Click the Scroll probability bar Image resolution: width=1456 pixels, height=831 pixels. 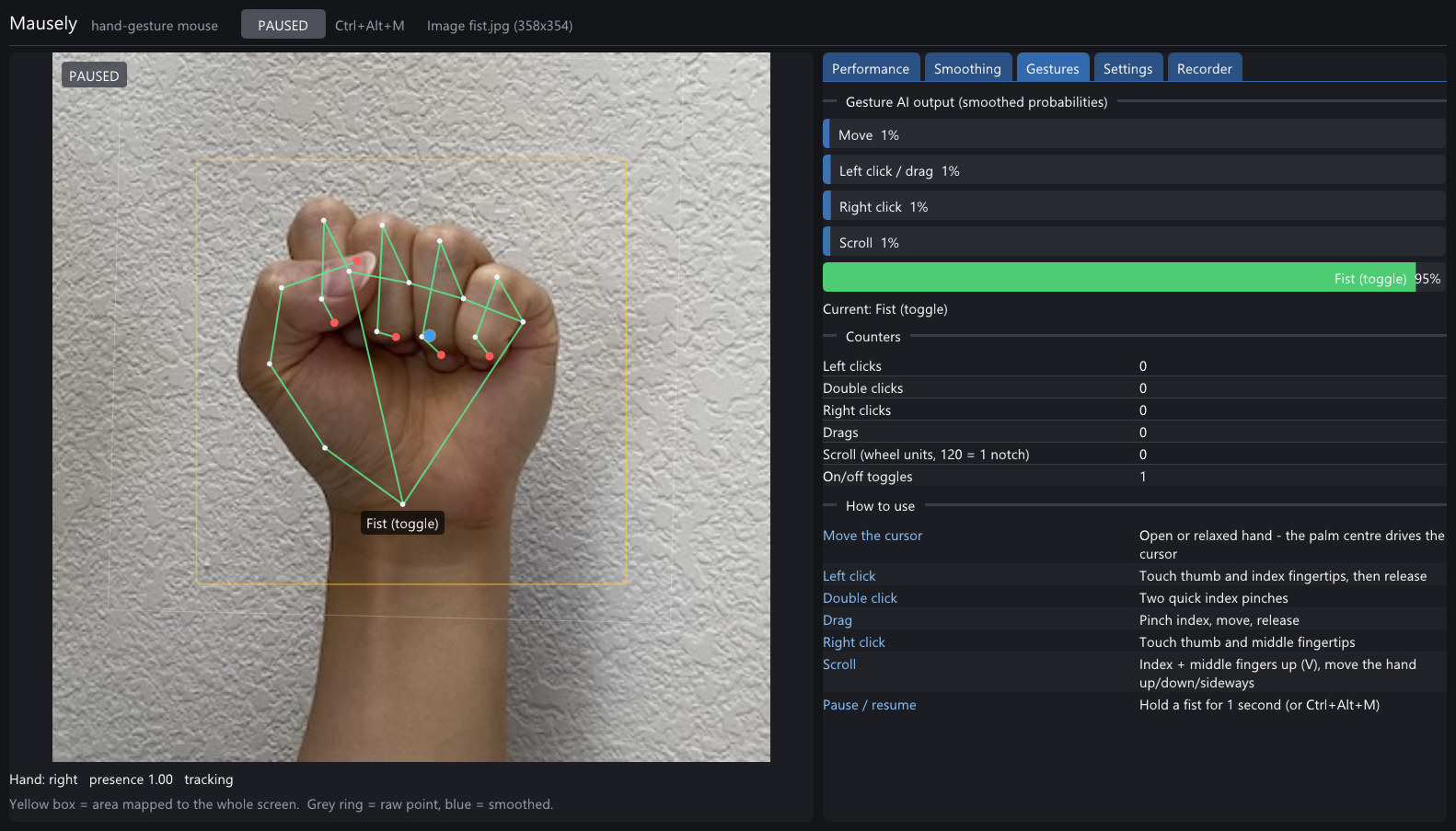[1134, 242]
